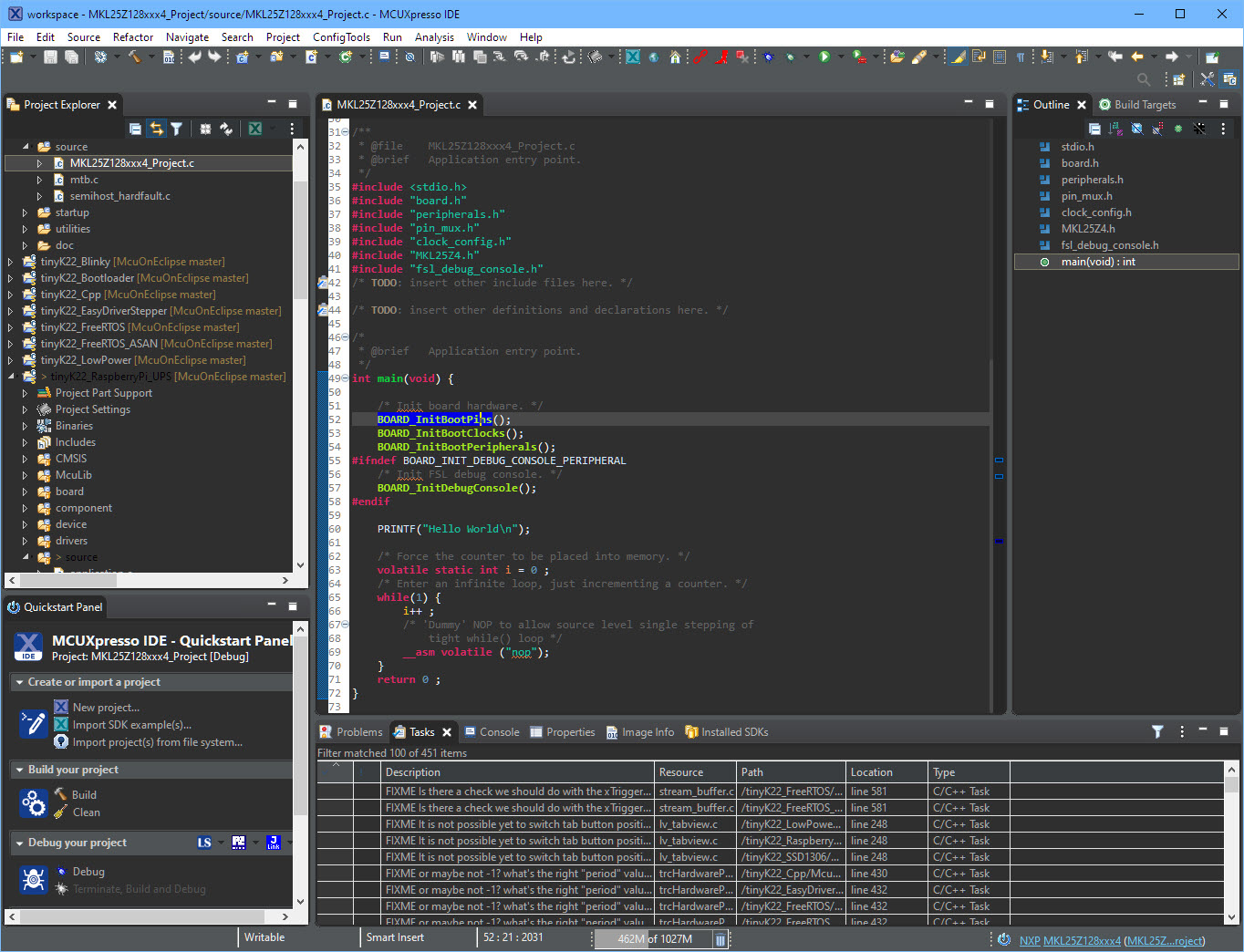Build the project using the hammer icon
The width and height of the screenshot is (1244, 952).
135,56
